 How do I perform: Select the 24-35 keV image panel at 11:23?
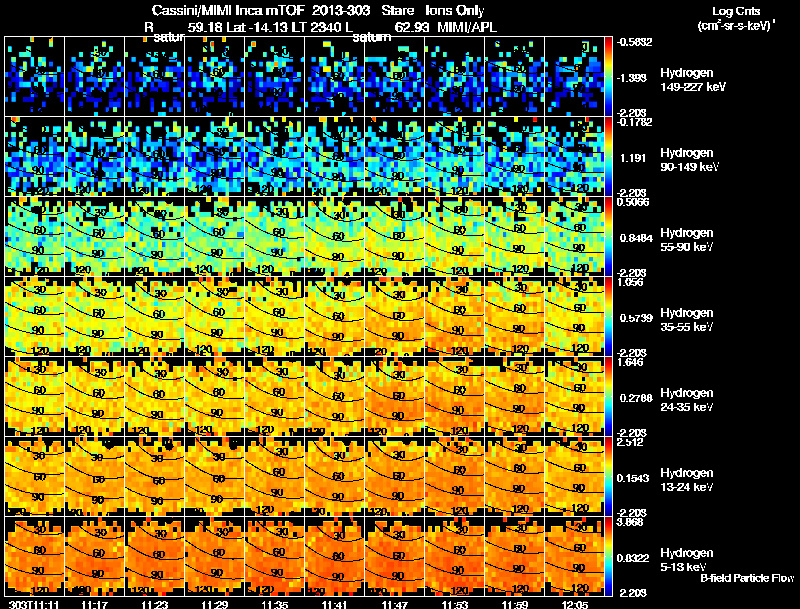155,396
